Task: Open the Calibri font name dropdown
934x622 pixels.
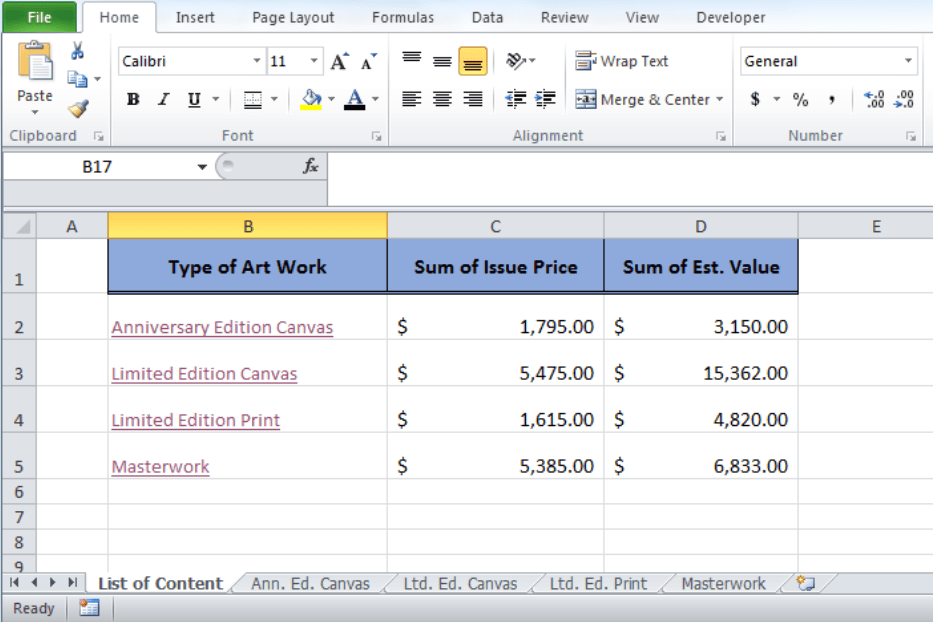Action: 257,61
